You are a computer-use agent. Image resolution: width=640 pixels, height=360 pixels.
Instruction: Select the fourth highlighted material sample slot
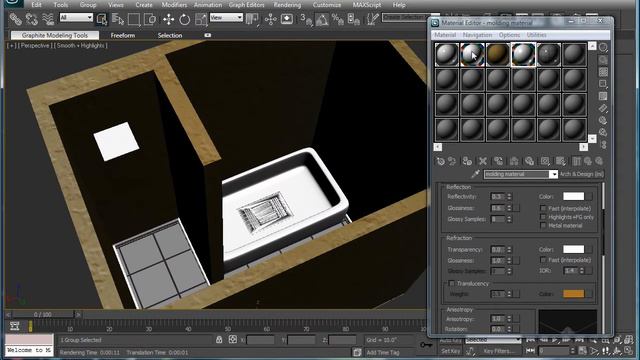(x=523, y=54)
